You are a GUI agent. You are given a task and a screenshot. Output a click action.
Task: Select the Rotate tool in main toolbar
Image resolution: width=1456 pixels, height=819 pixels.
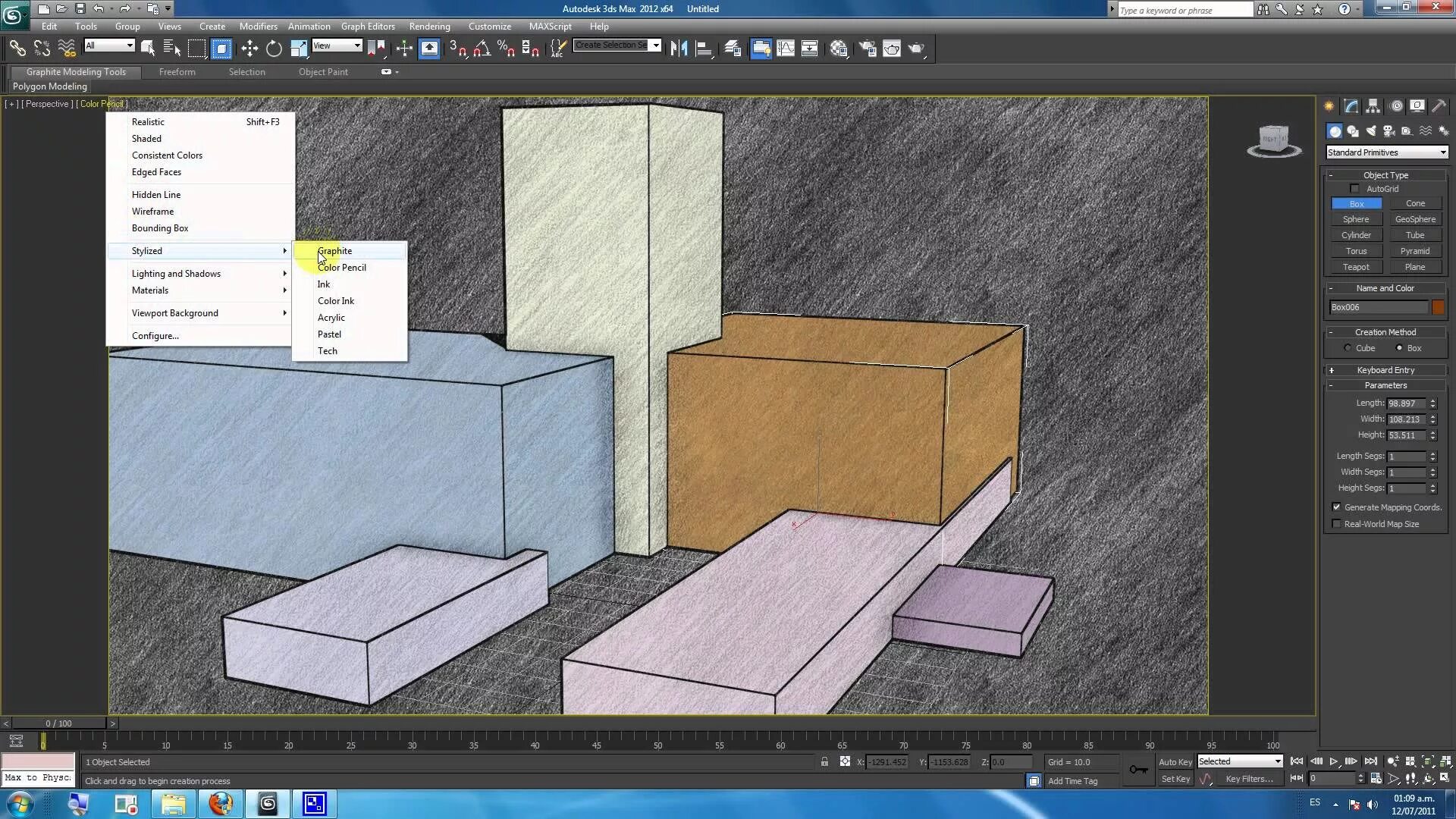[274, 49]
